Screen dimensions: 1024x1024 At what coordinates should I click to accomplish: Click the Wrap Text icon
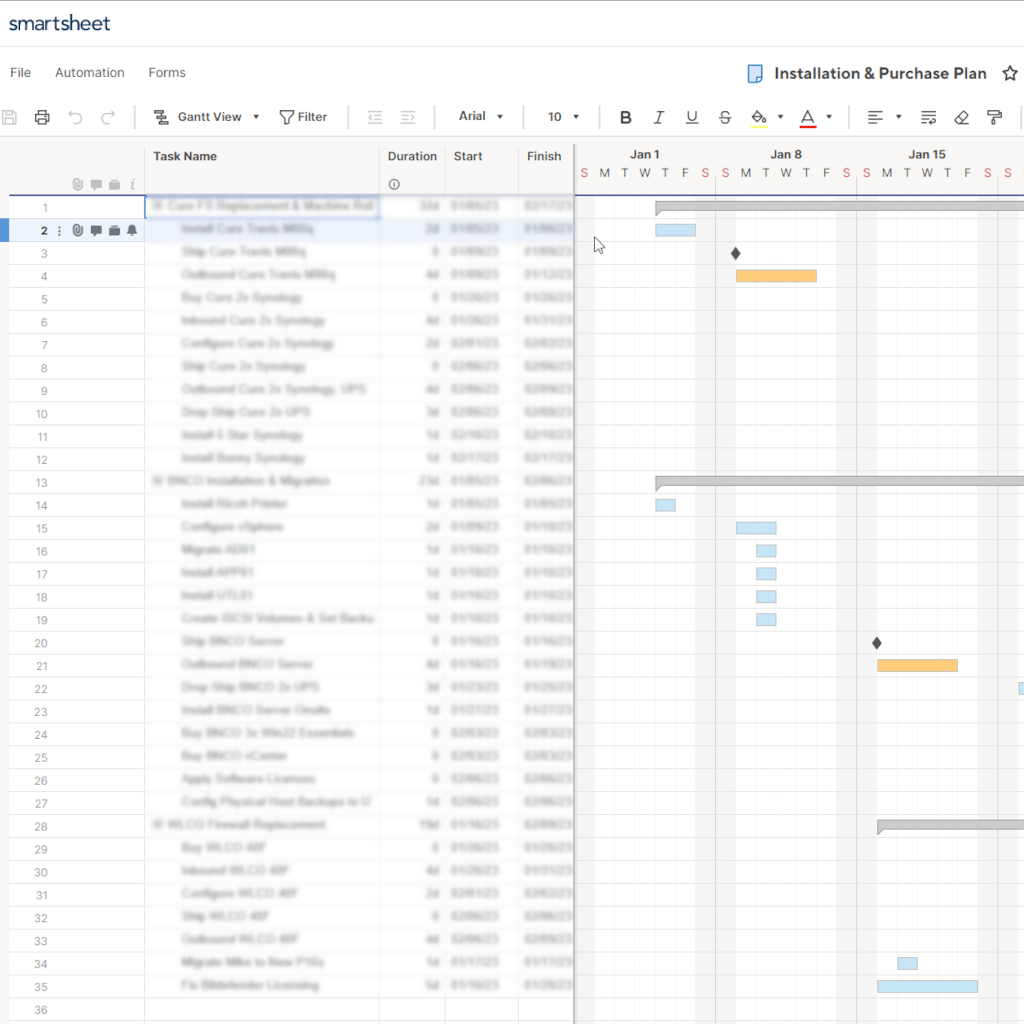pos(928,117)
